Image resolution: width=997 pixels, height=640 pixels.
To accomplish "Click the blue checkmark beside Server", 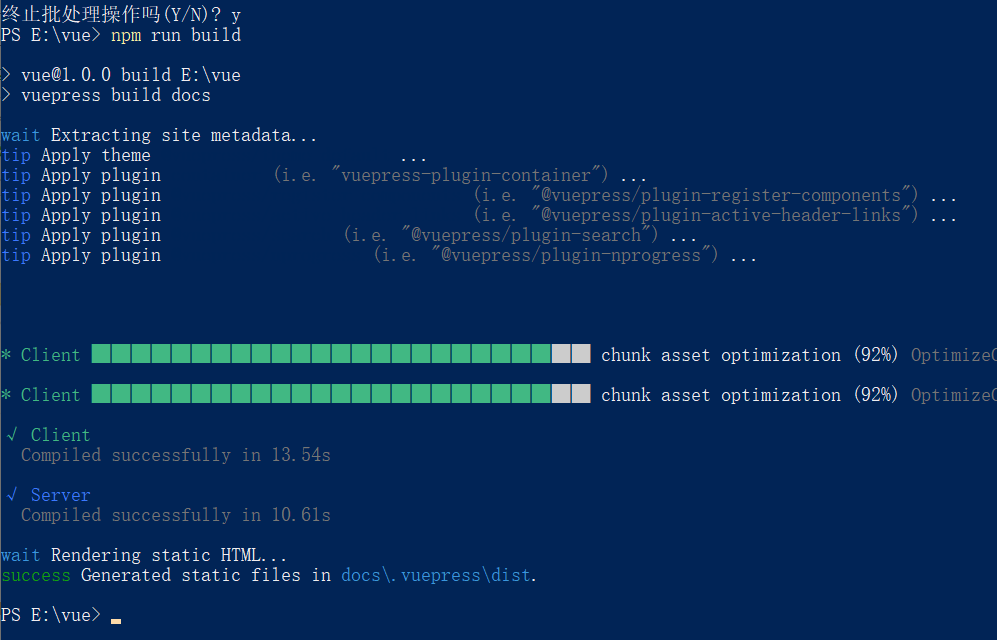I will 11,495.
